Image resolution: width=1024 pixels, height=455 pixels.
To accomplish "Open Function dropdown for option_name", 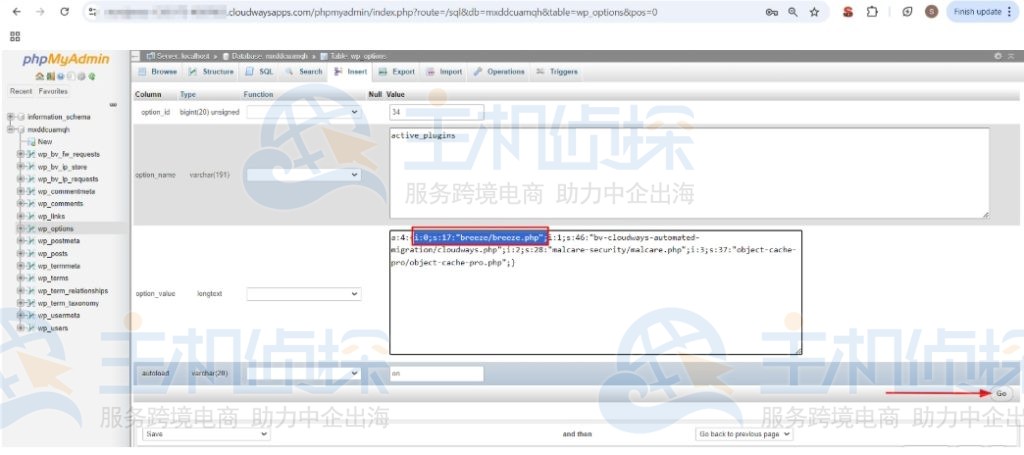I will [x=304, y=175].
